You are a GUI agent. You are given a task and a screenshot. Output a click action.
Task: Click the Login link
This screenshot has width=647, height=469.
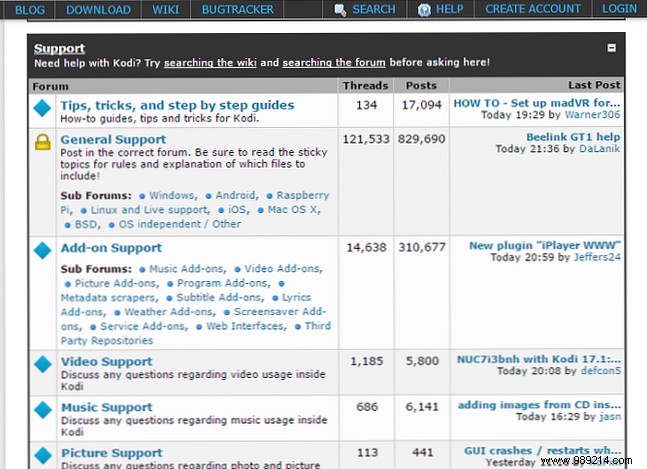(x=619, y=10)
